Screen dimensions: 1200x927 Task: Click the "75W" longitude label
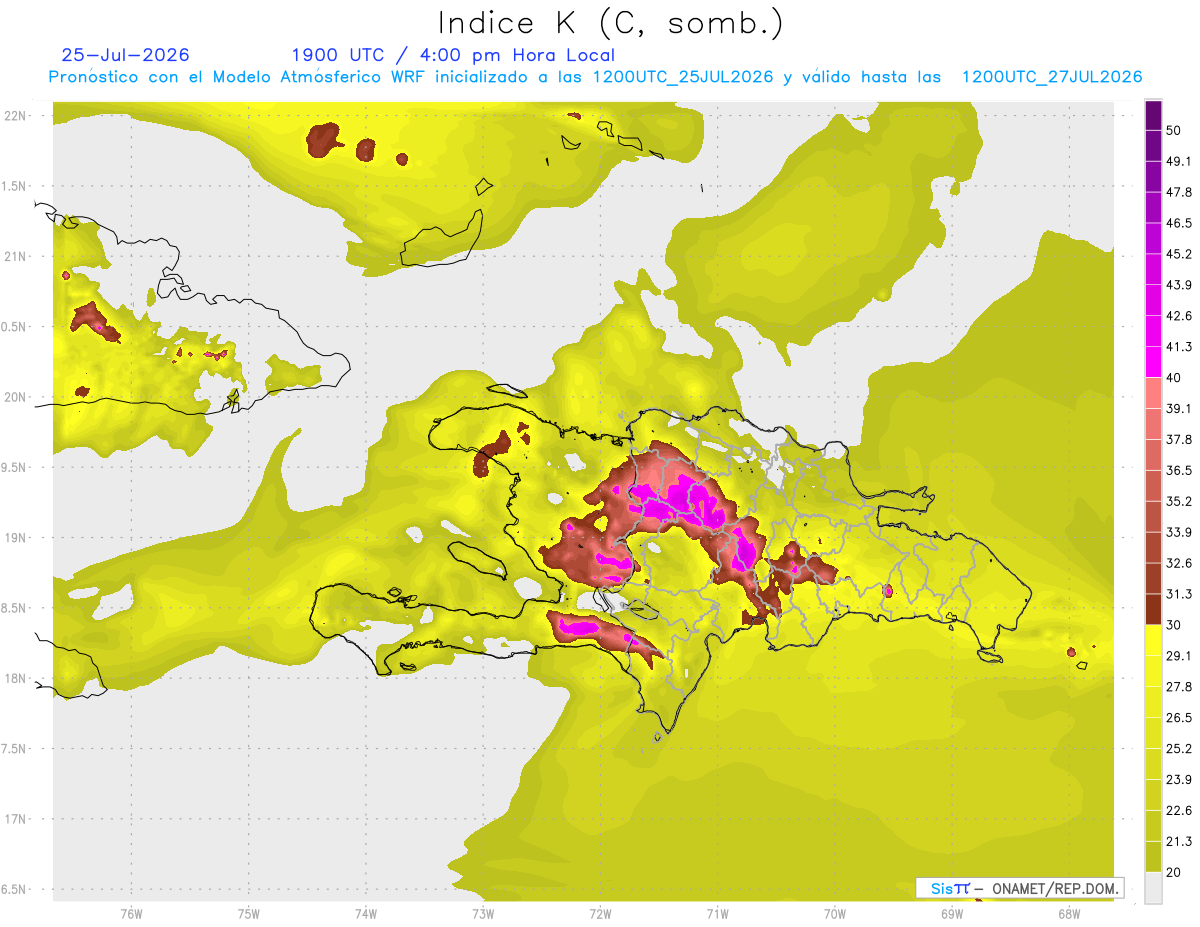coord(248,913)
